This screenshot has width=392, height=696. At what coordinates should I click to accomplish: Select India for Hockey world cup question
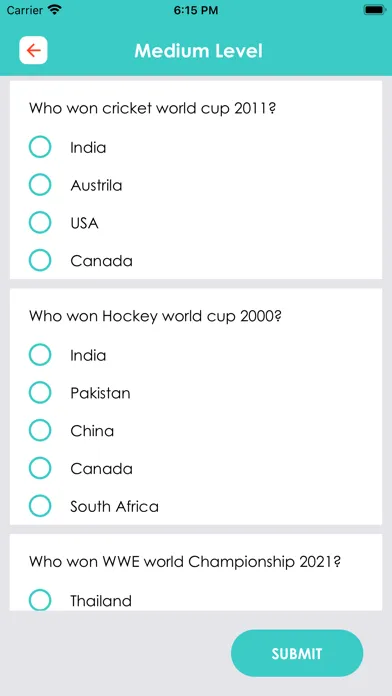(x=40, y=355)
